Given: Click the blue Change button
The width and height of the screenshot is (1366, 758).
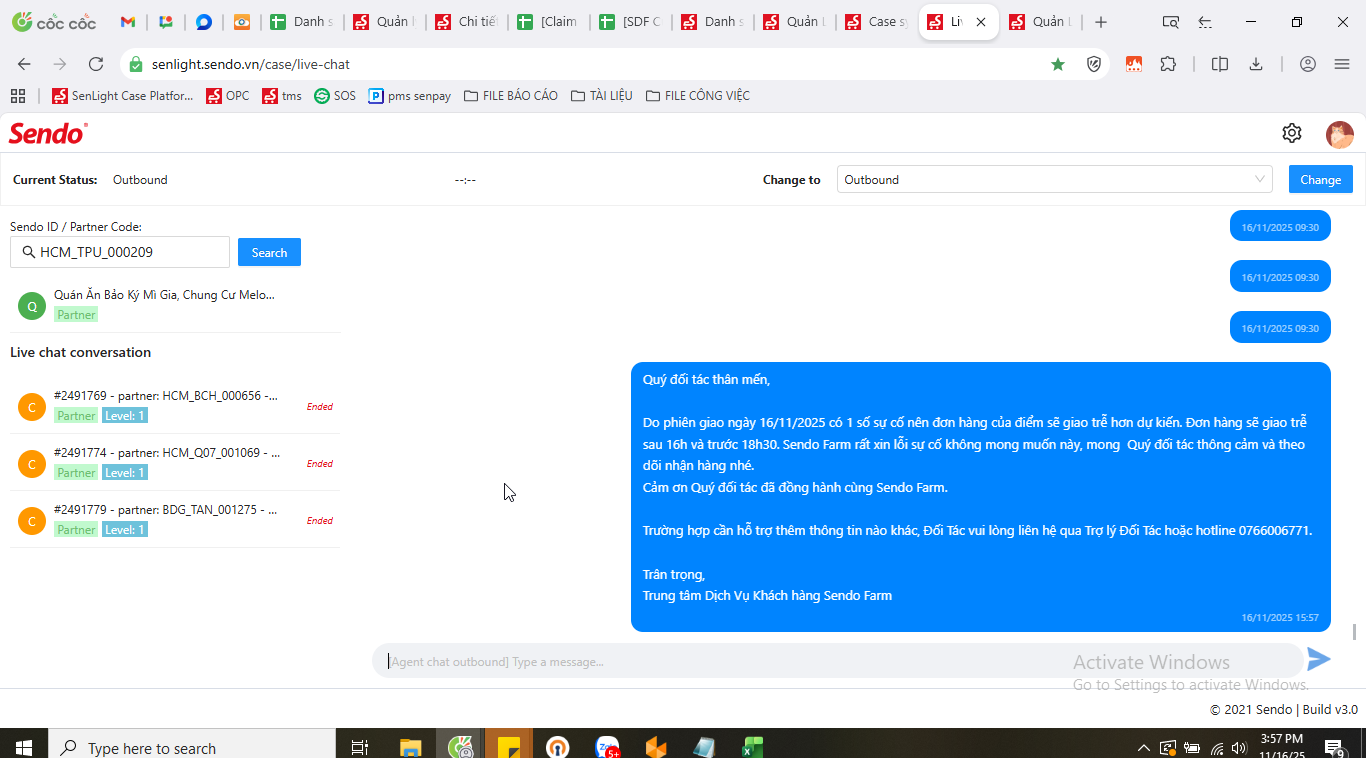Looking at the screenshot, I should click(x=1320, y=180).
